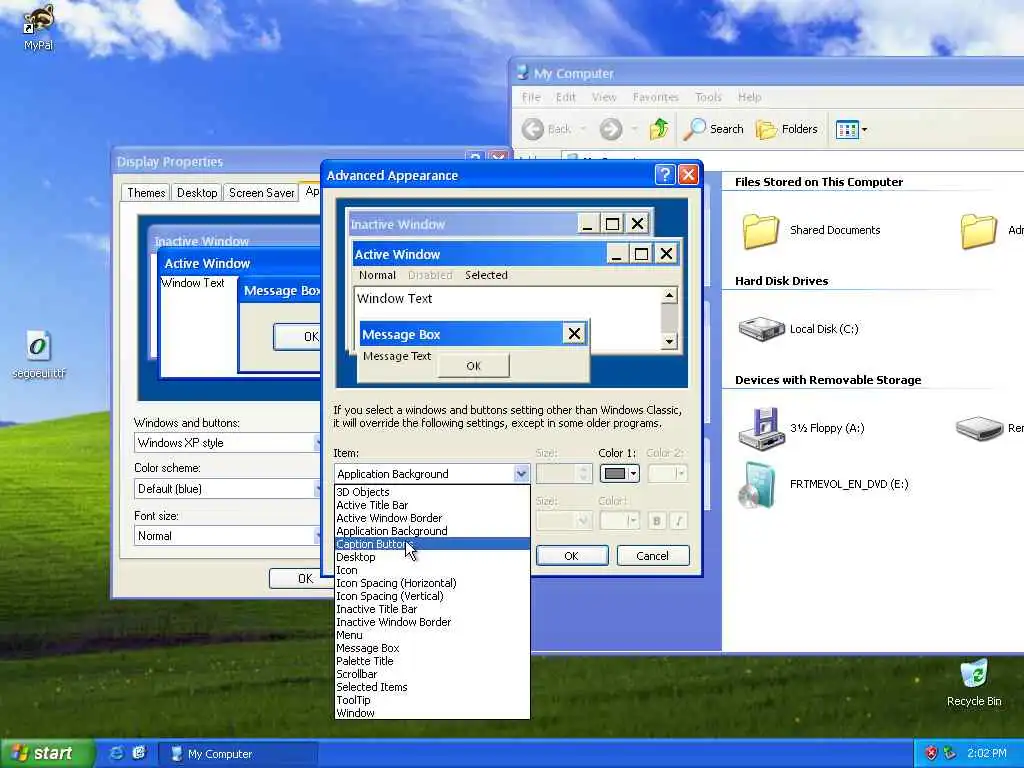The image size is (1024, 768).
Task: Open the Start menu
Action: 46,753
